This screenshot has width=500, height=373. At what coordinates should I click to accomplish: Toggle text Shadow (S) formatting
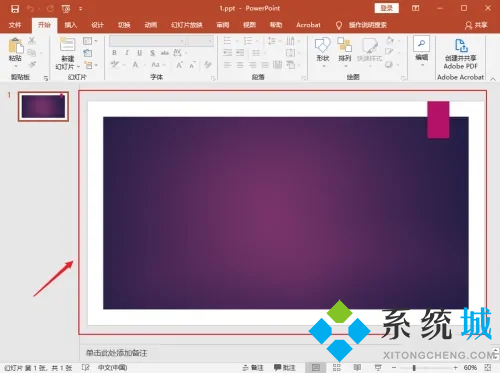(152, 53)
